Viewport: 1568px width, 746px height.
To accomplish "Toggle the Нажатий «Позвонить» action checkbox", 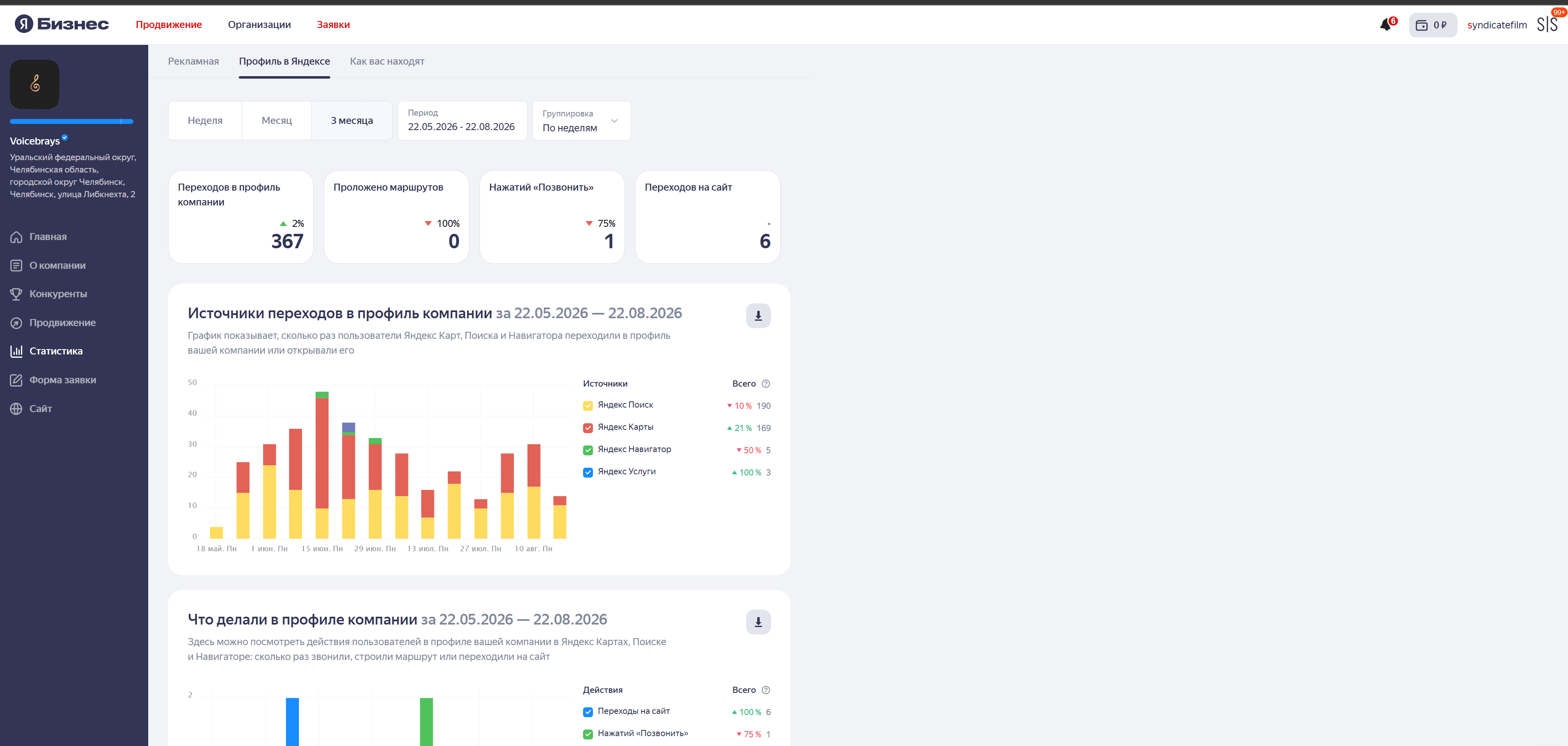I will pyautogui.click(x=588, y=734).
